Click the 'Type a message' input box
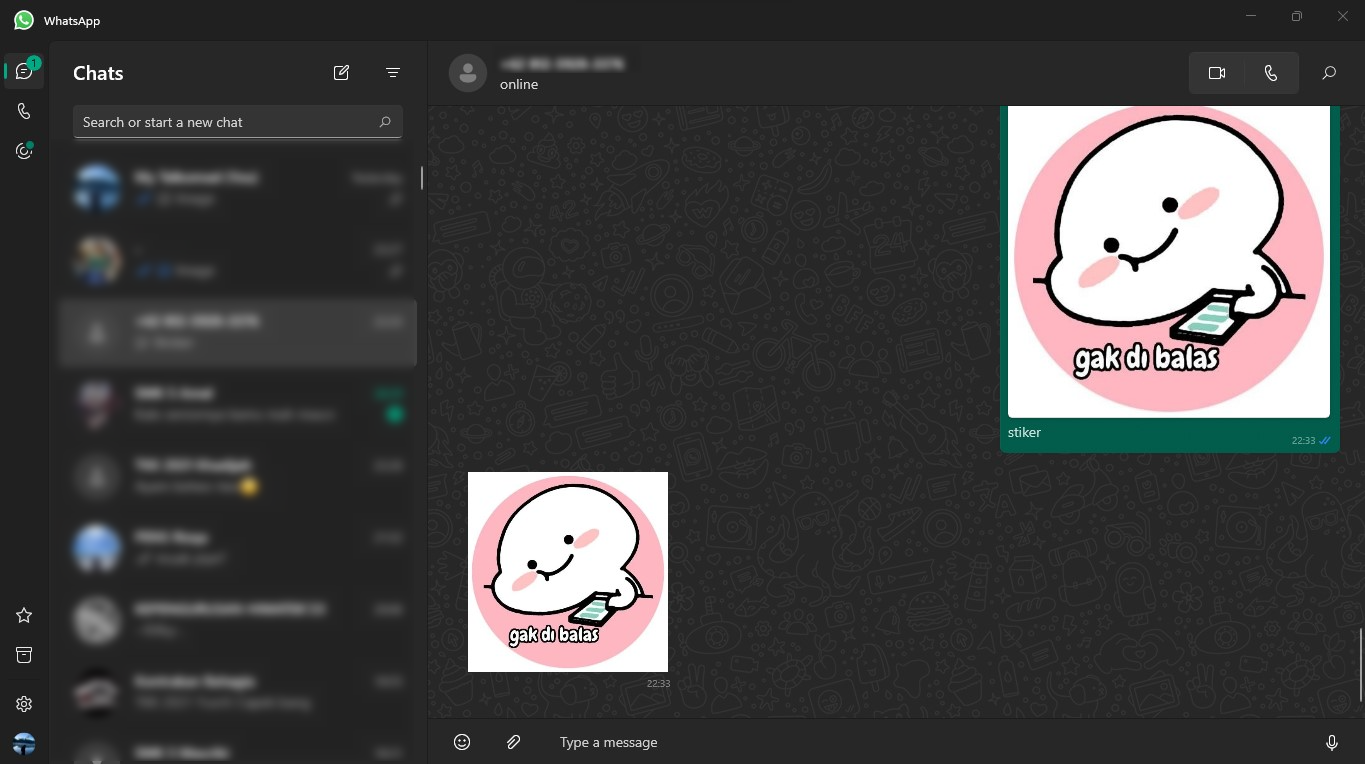 tap(900, 742)
